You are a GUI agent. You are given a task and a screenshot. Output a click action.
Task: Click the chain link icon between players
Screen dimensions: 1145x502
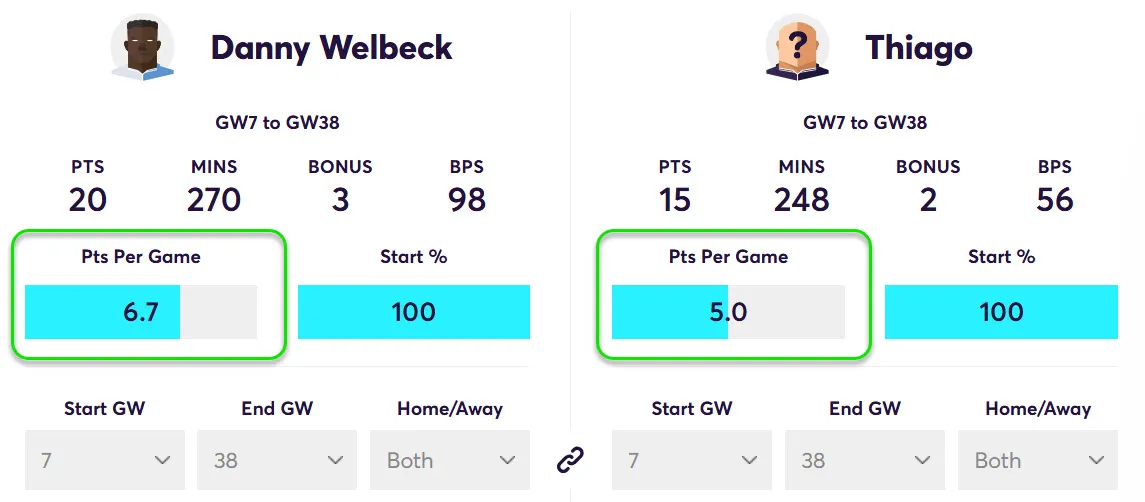click(x=570, y=460)
